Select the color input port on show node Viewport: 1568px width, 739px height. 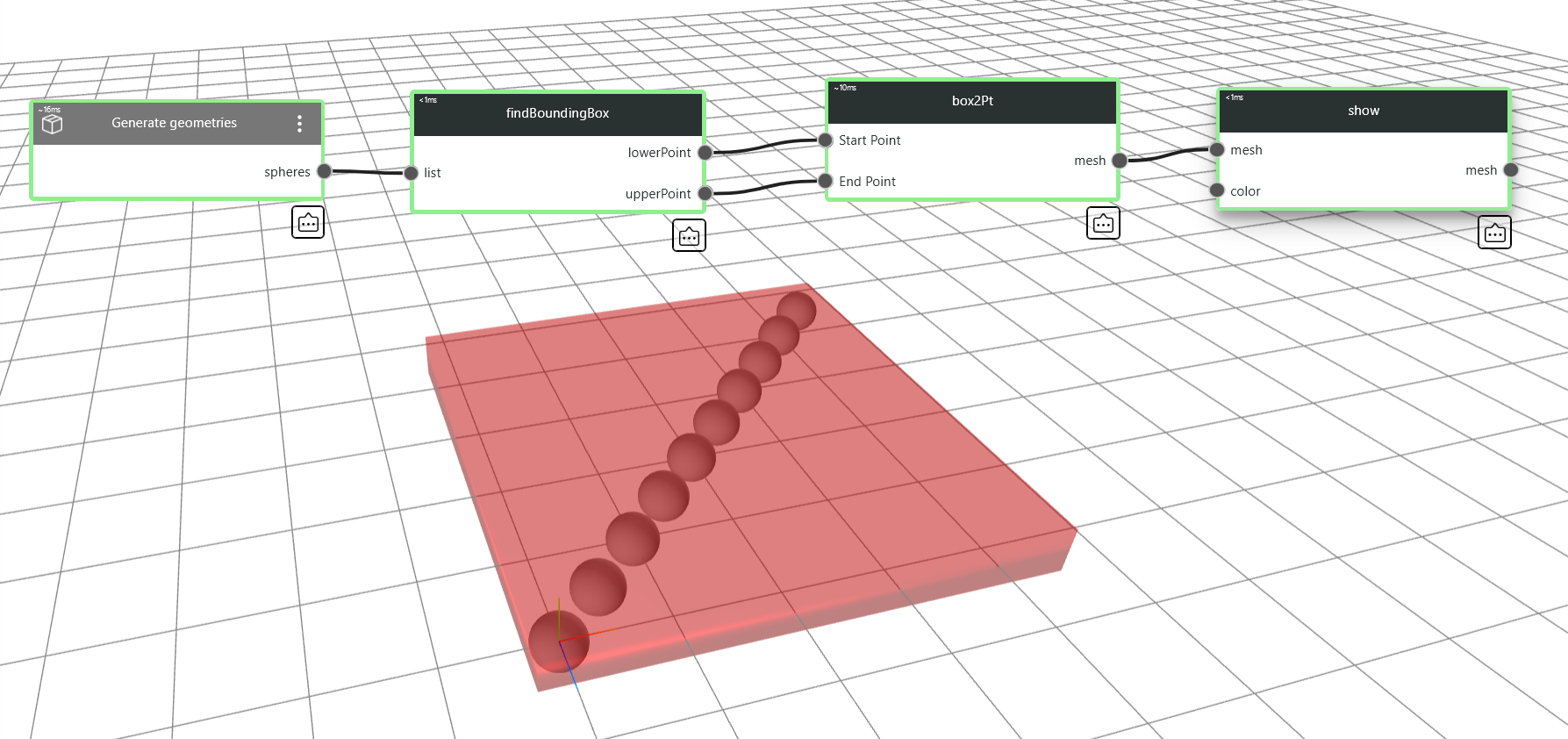coord(1217,190)
